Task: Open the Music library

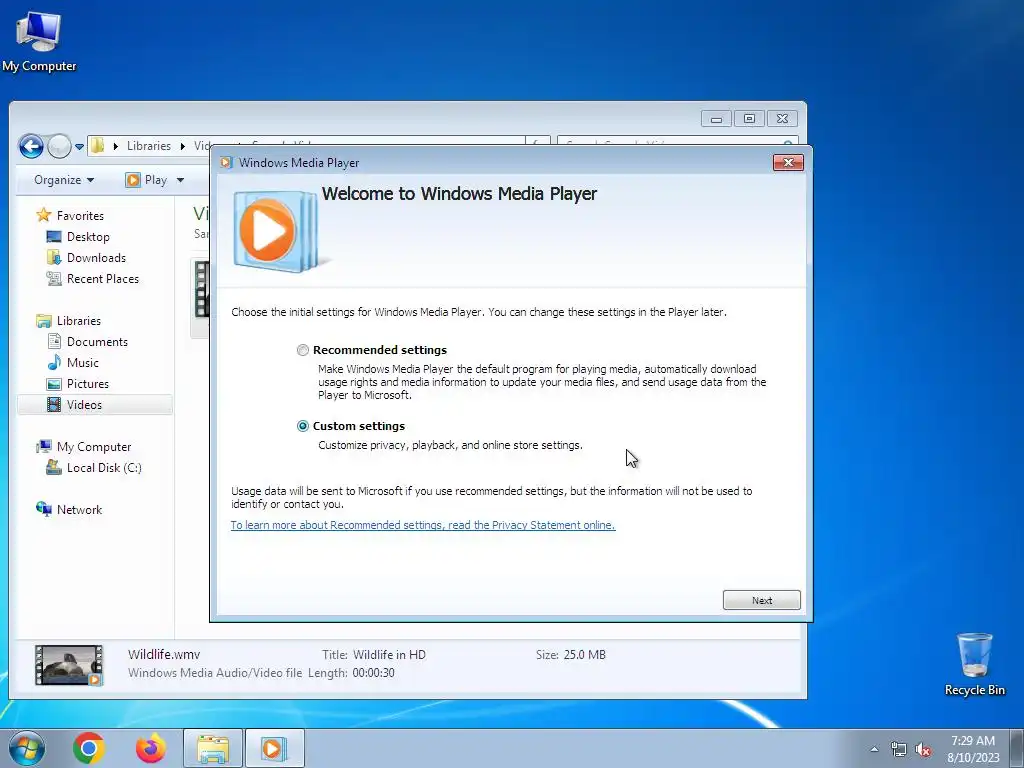Action: 82,362
